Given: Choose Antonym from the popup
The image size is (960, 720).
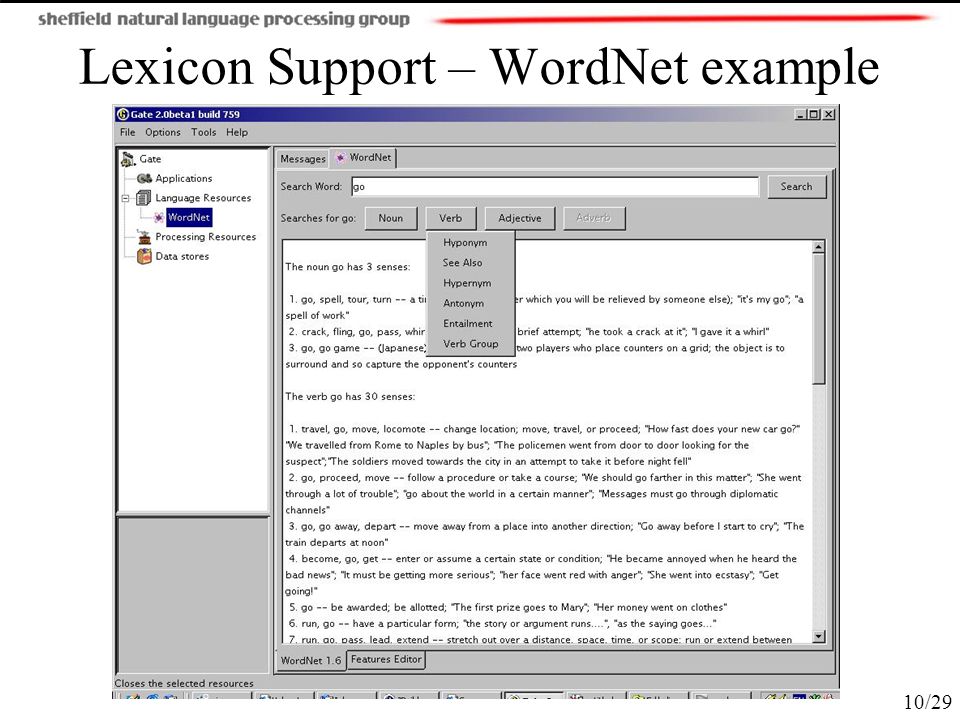Looking at the screenshot, I should pyautogui.click(x=470, y=303).
